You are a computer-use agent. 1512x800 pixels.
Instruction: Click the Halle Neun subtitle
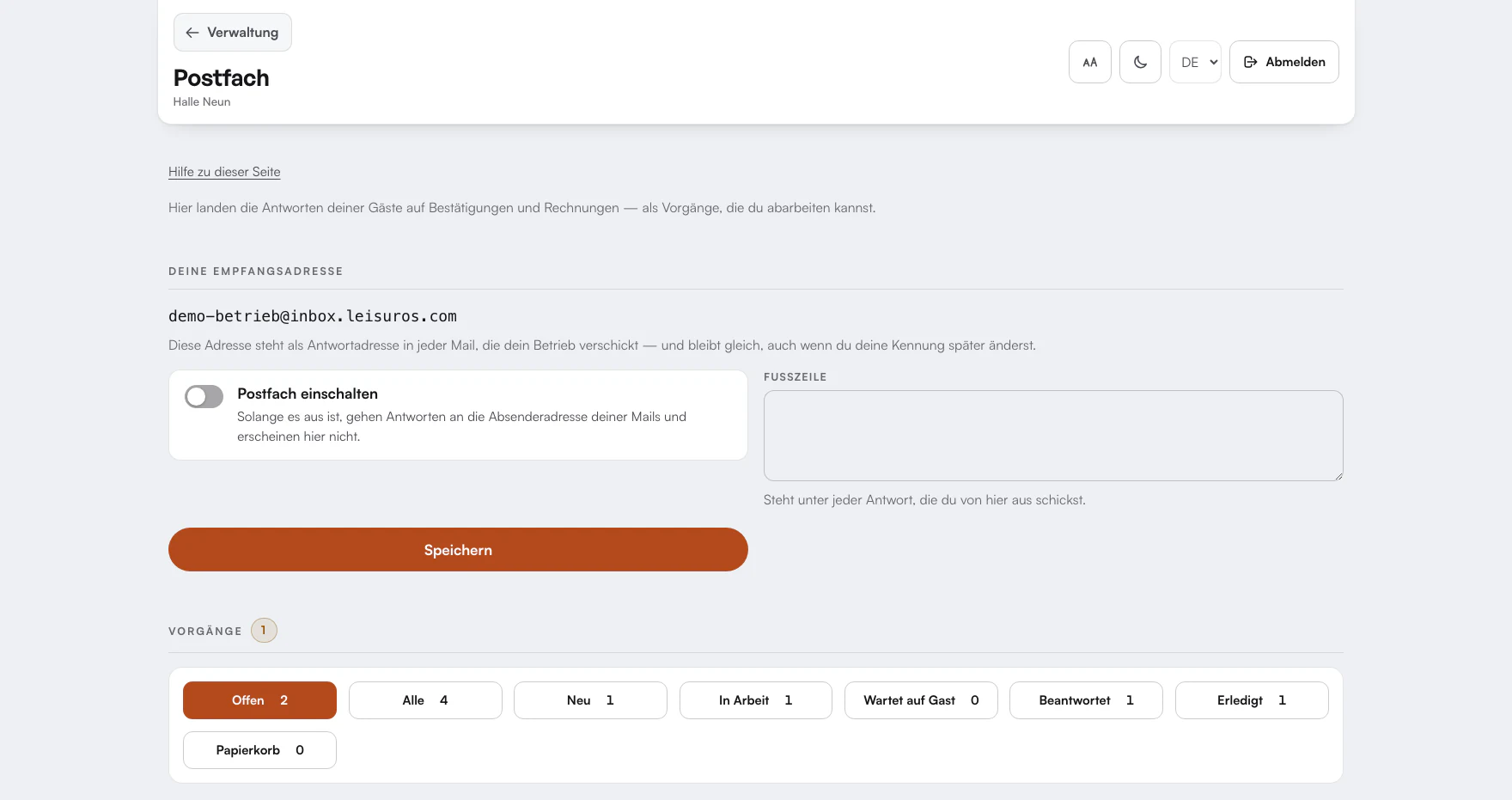202,101
